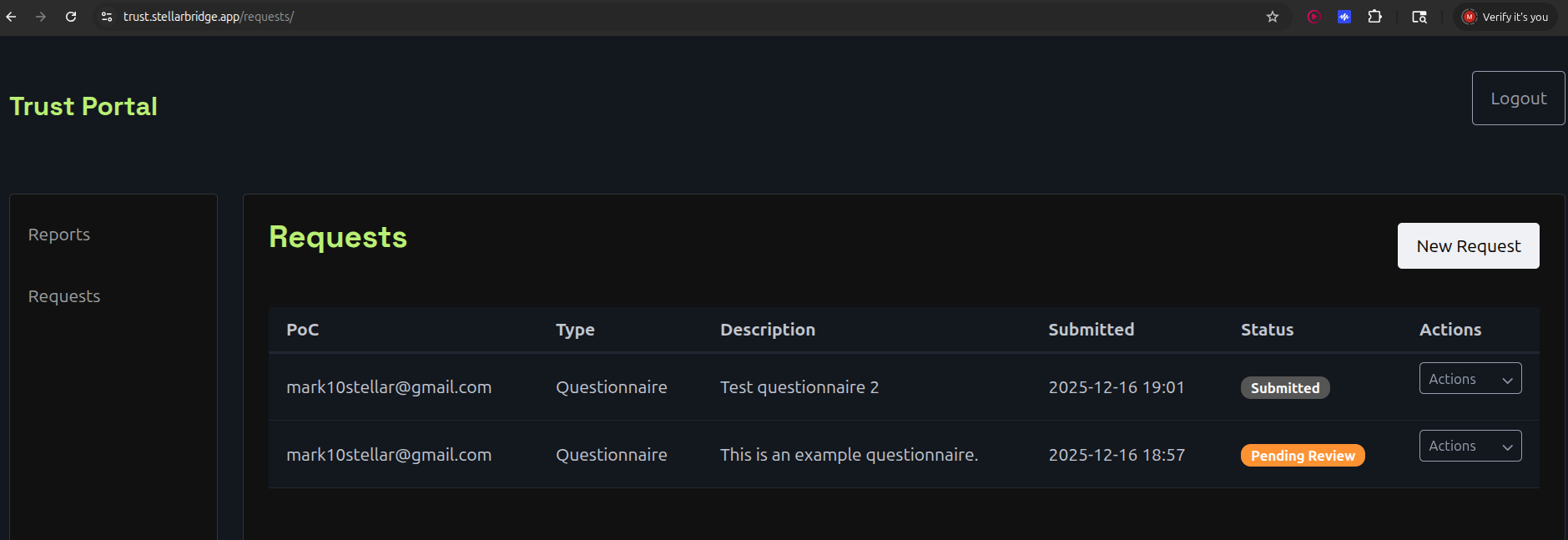
Task: Click the Verify it's you profile chip
Action: click(x=1505, y=17)
